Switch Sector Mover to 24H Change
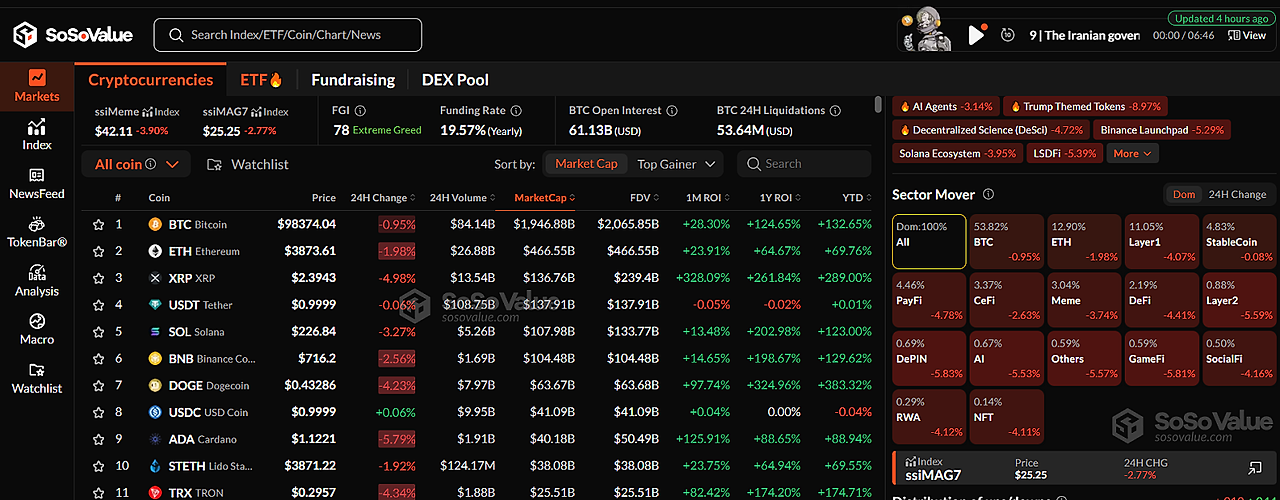The image size is (1280, 500). pos(1236,194)
